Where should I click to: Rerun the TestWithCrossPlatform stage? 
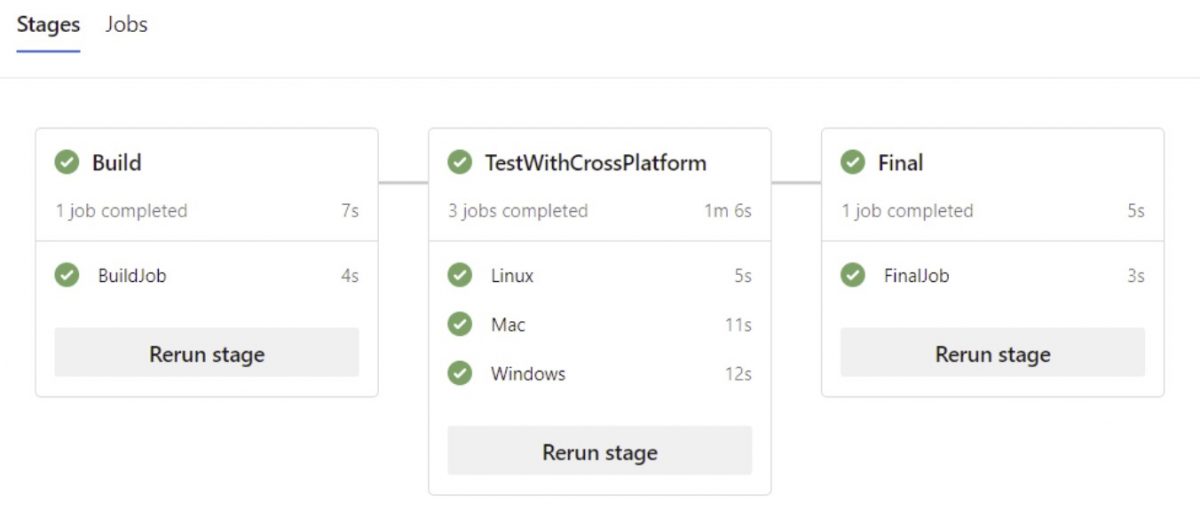(x=600, y=451)
